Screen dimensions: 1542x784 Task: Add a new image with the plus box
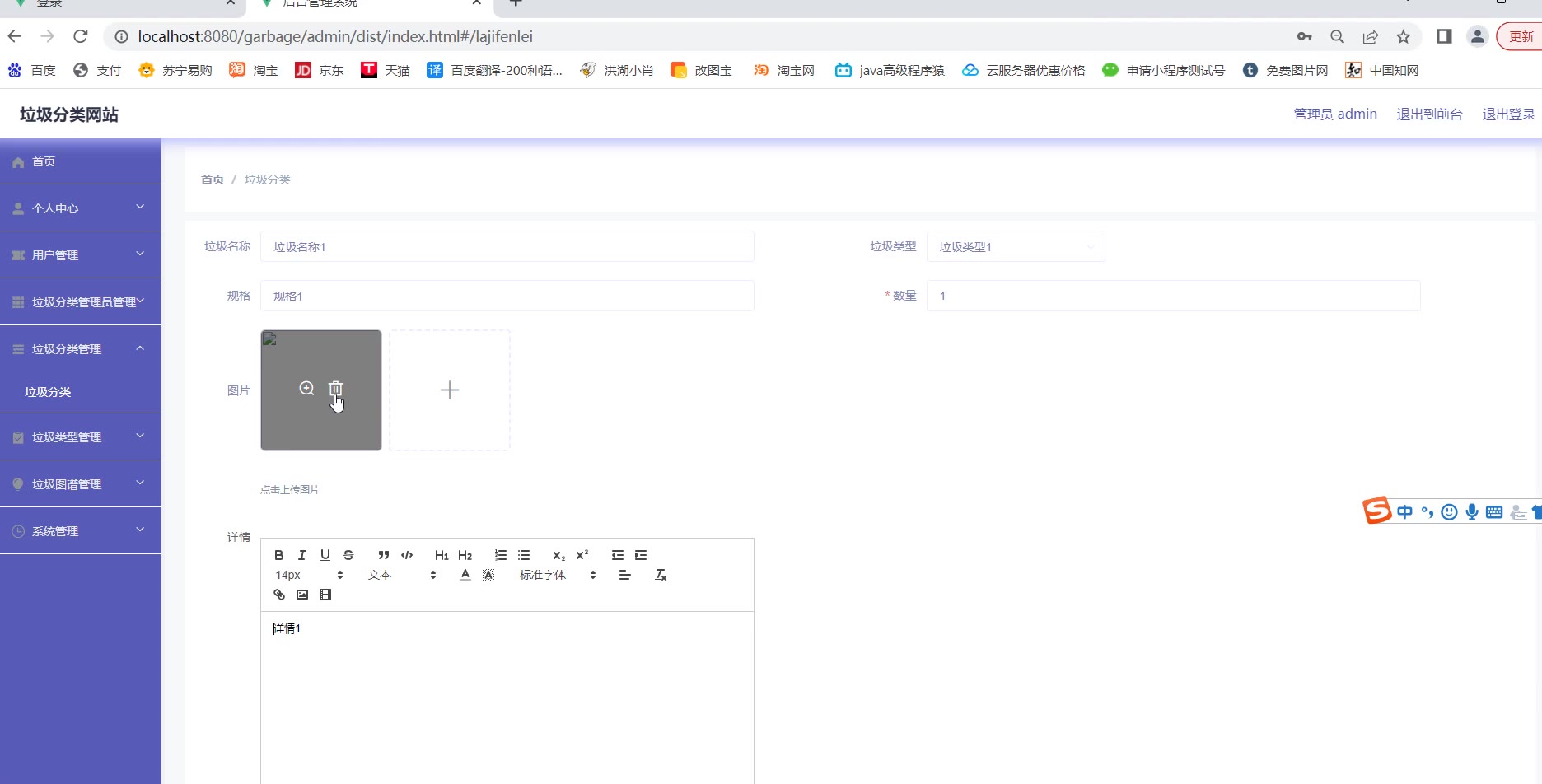point(450,390)
